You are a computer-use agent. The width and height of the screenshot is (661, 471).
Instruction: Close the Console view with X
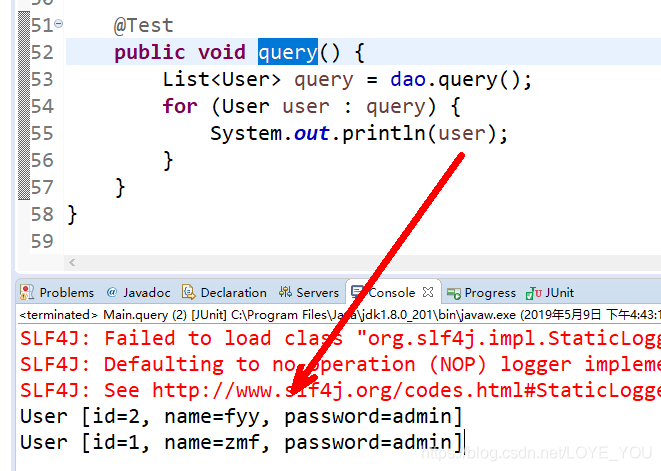tap(428, 292)
